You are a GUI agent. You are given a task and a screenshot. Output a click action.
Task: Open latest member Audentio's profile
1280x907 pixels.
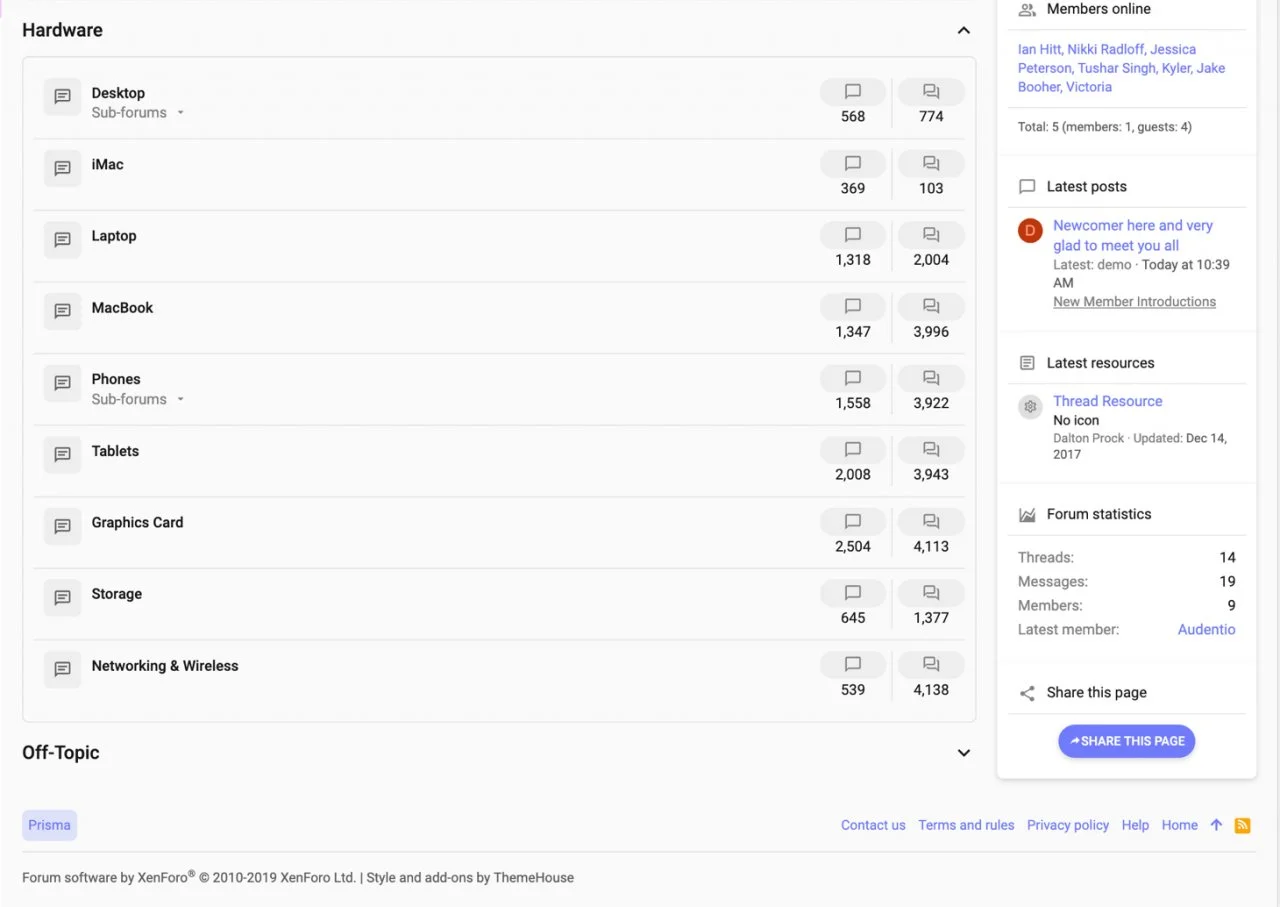coord(1206,629)
